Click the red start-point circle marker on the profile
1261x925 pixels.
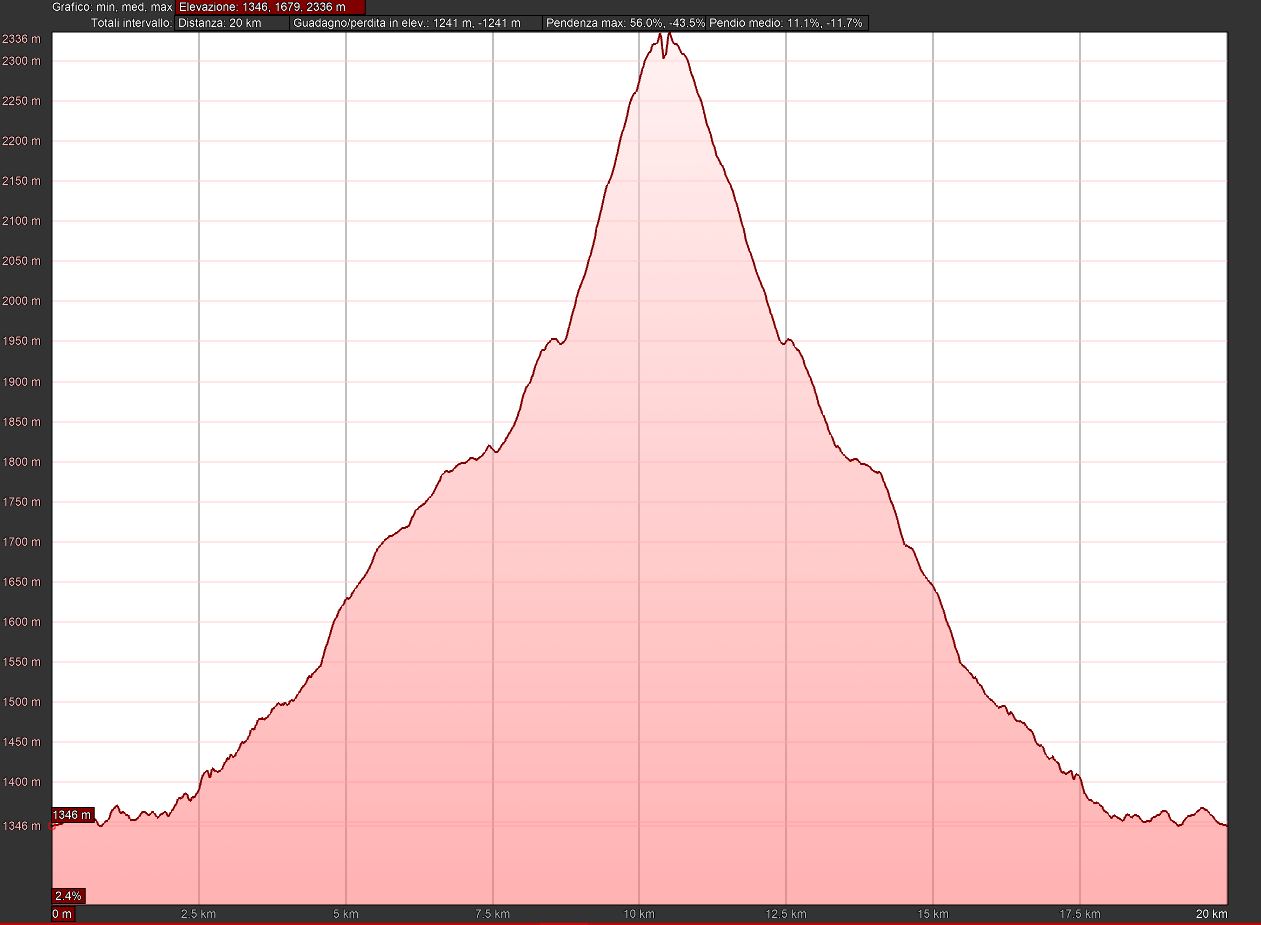coord(53,826)
